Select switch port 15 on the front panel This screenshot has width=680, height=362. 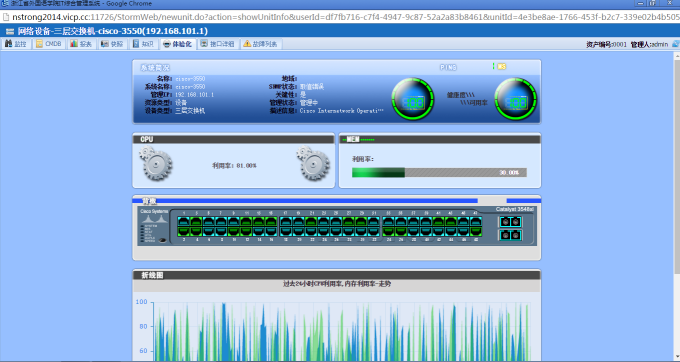pyautogui.click(x=271, y=222)
